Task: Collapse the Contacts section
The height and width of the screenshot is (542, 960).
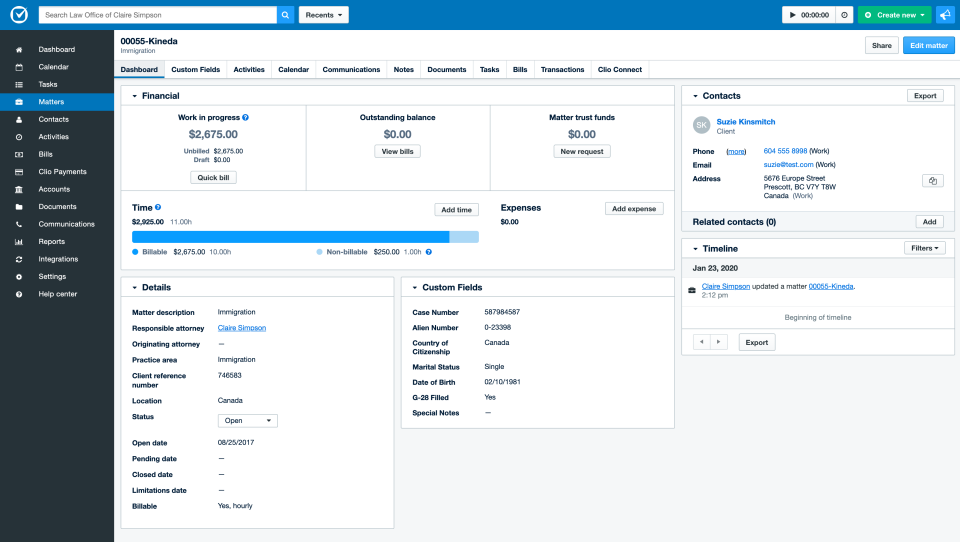Action: click(696, 96)
